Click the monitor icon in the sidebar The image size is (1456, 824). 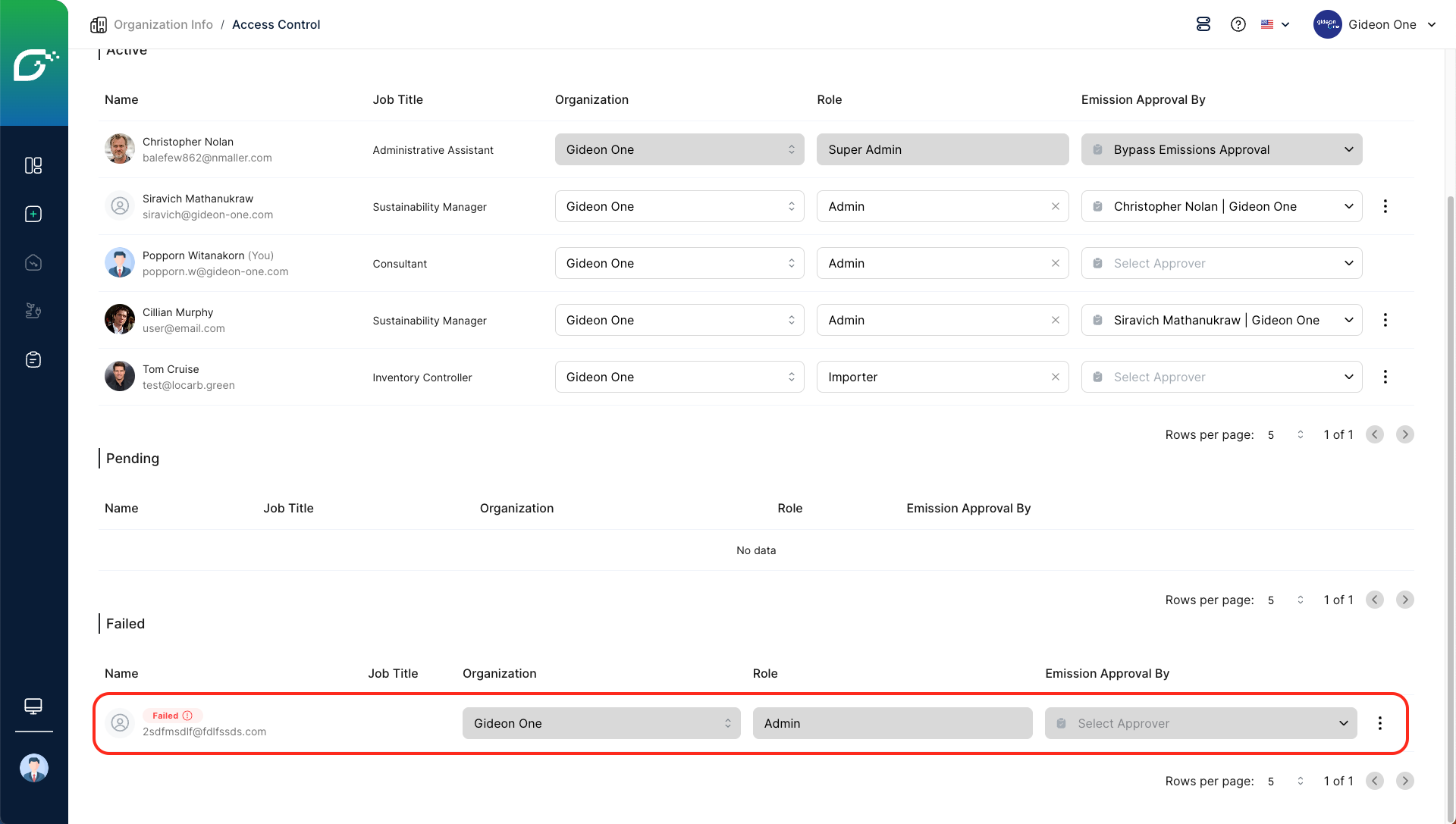(x=33, y=706)
